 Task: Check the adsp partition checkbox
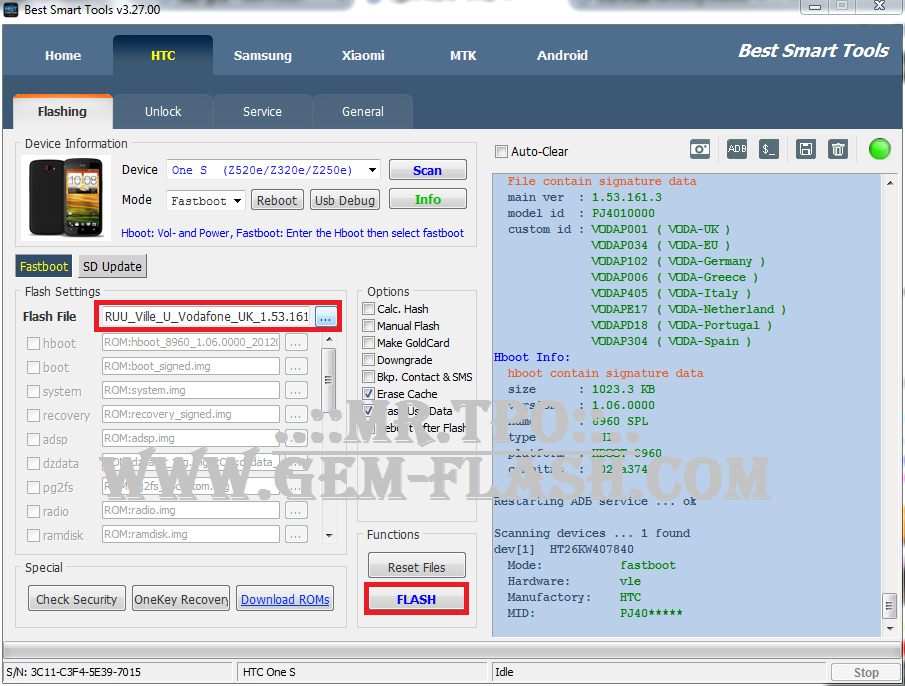pyautogui.click(x=33, y=440)
